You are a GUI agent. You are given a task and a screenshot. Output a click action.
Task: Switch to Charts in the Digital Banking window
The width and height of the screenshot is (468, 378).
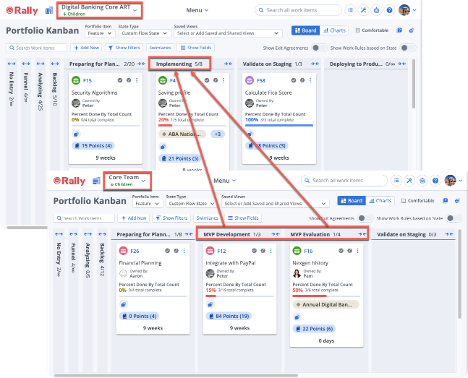(x=334, y=30)
